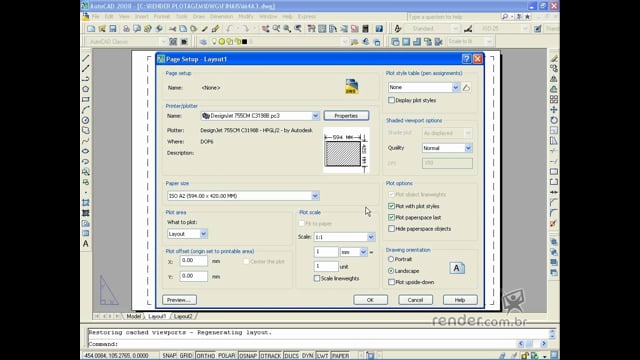Viewport: 640px width, 360px height.
Task: Click the Pan realtime toolbar icon
Action: point(266,29)
